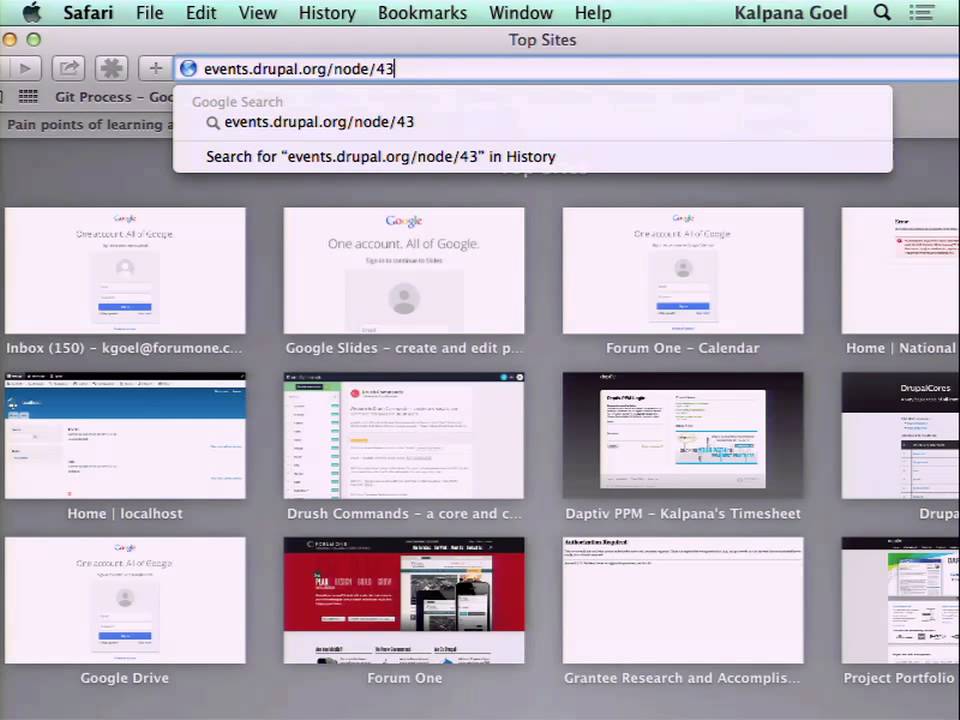Click Home | localhost caption text
The height and width of the screenshot is (720, 960).
tap(125, 514)
